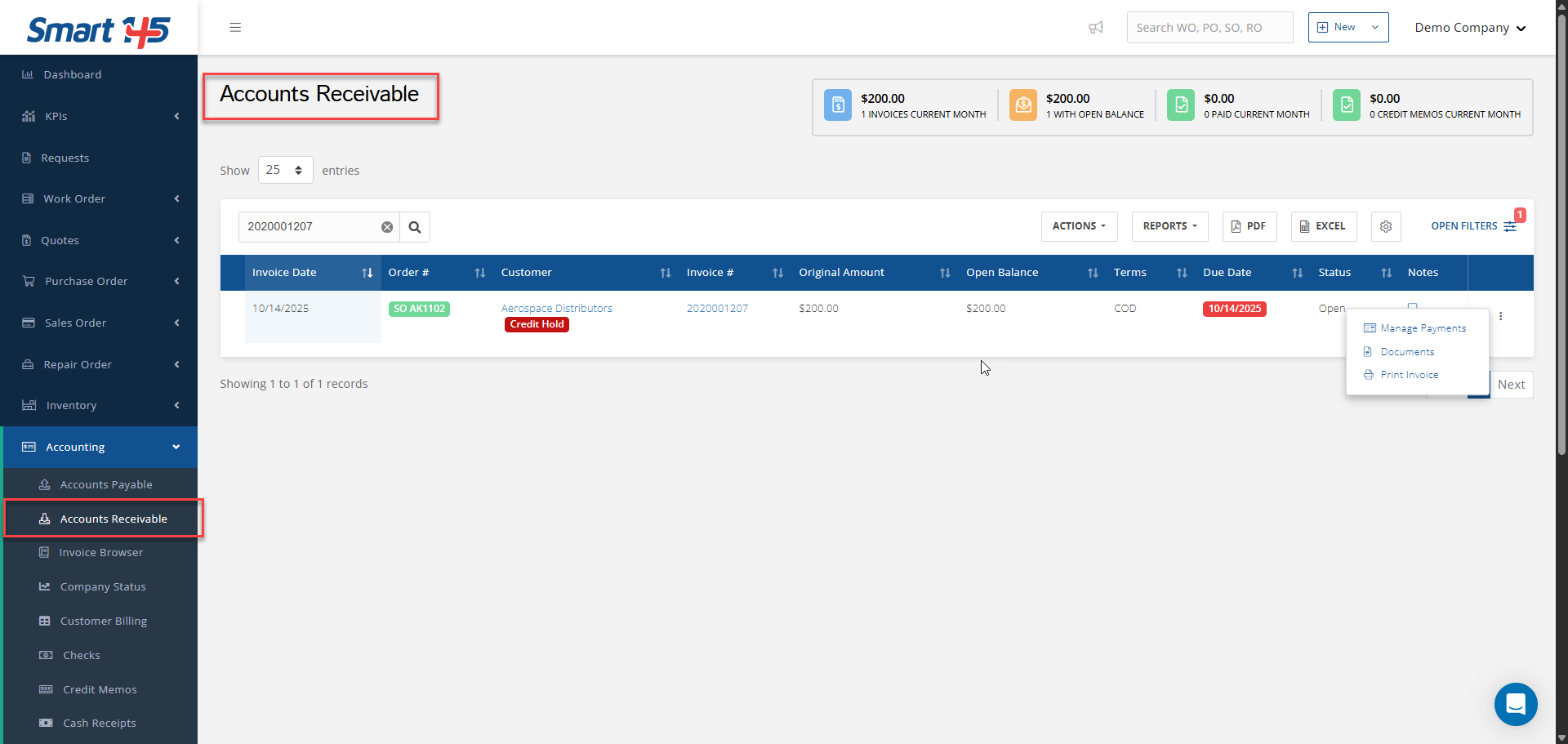
Task: Export the table to PDF
Action: point(1249,226)
